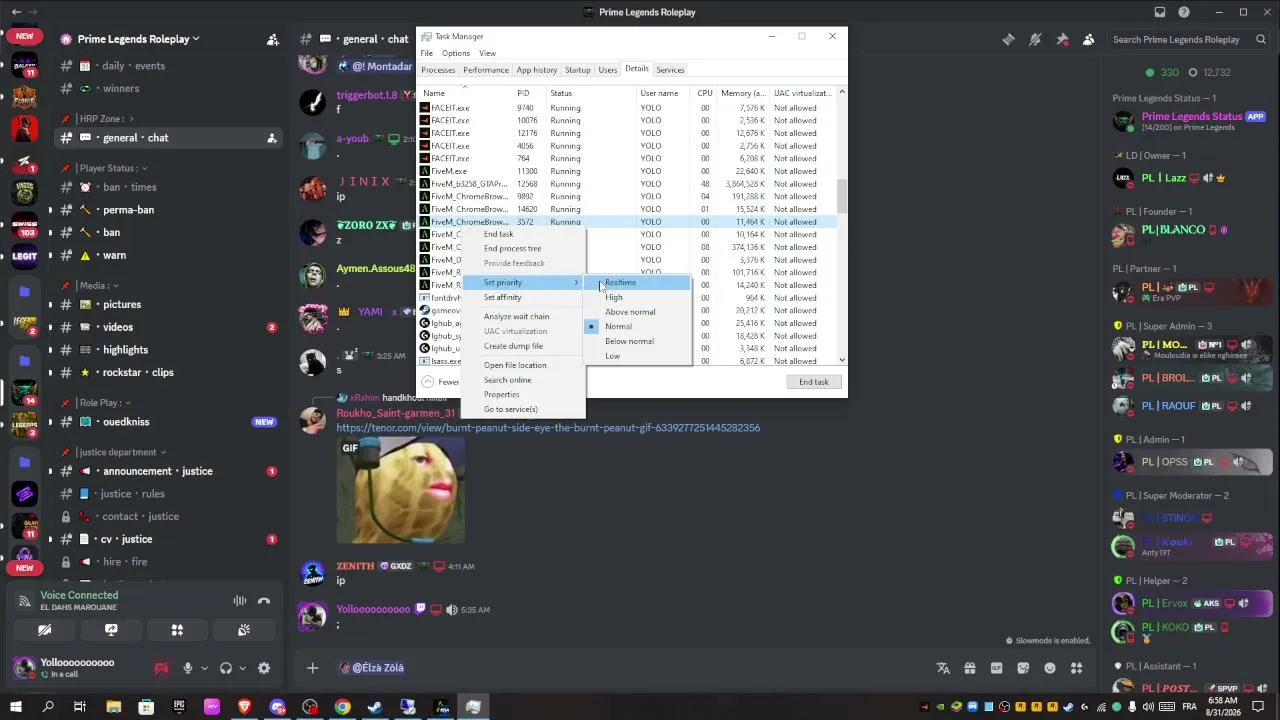Open the apps launcher in message bar
The width and height of the screenshot is (1280, 720).
click(x=1077, y=668)
